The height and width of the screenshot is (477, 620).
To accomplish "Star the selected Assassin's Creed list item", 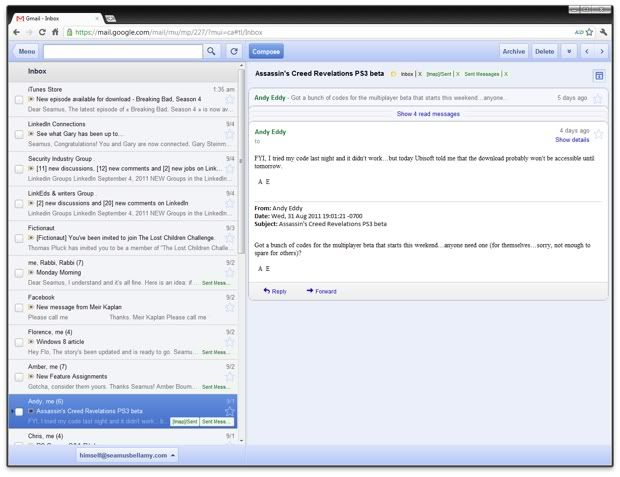I will 229,411.
